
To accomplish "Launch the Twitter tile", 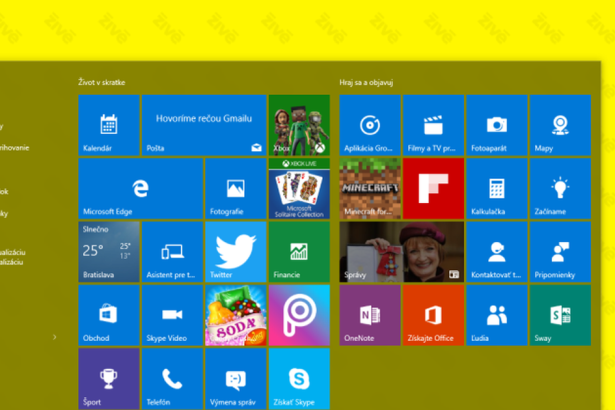I will 236,252.
